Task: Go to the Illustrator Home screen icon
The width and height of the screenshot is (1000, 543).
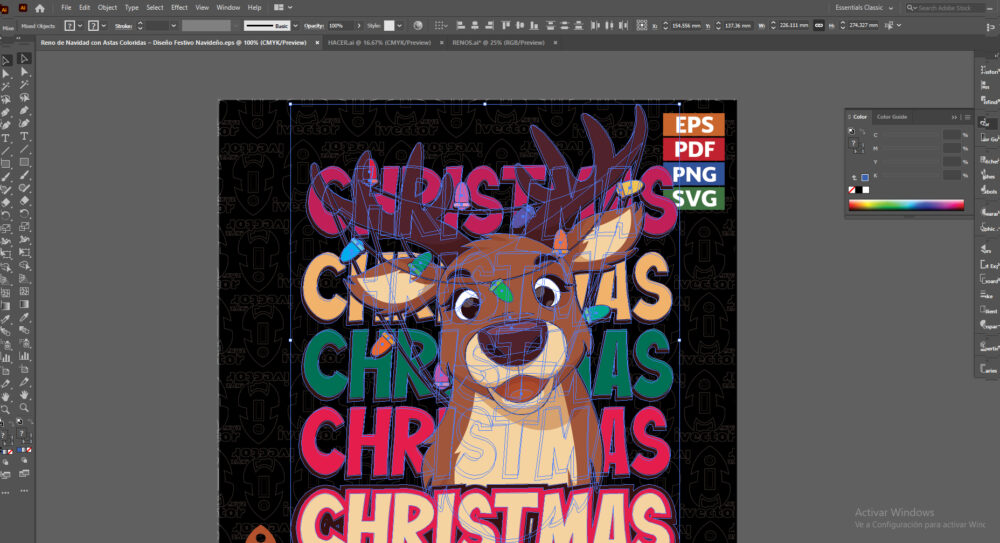Action: coord(40,8)
